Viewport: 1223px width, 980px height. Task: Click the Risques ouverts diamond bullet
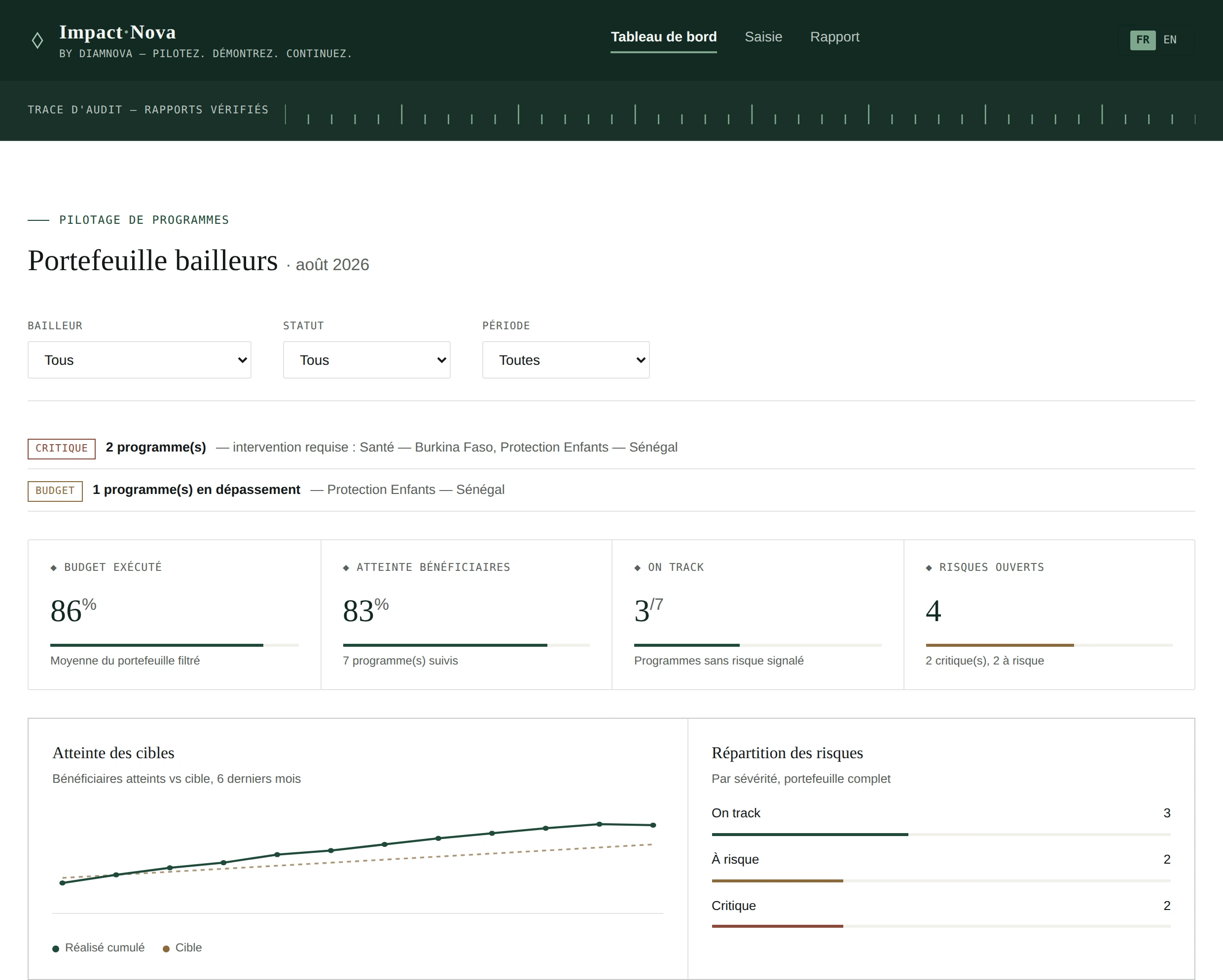[929, 568]
